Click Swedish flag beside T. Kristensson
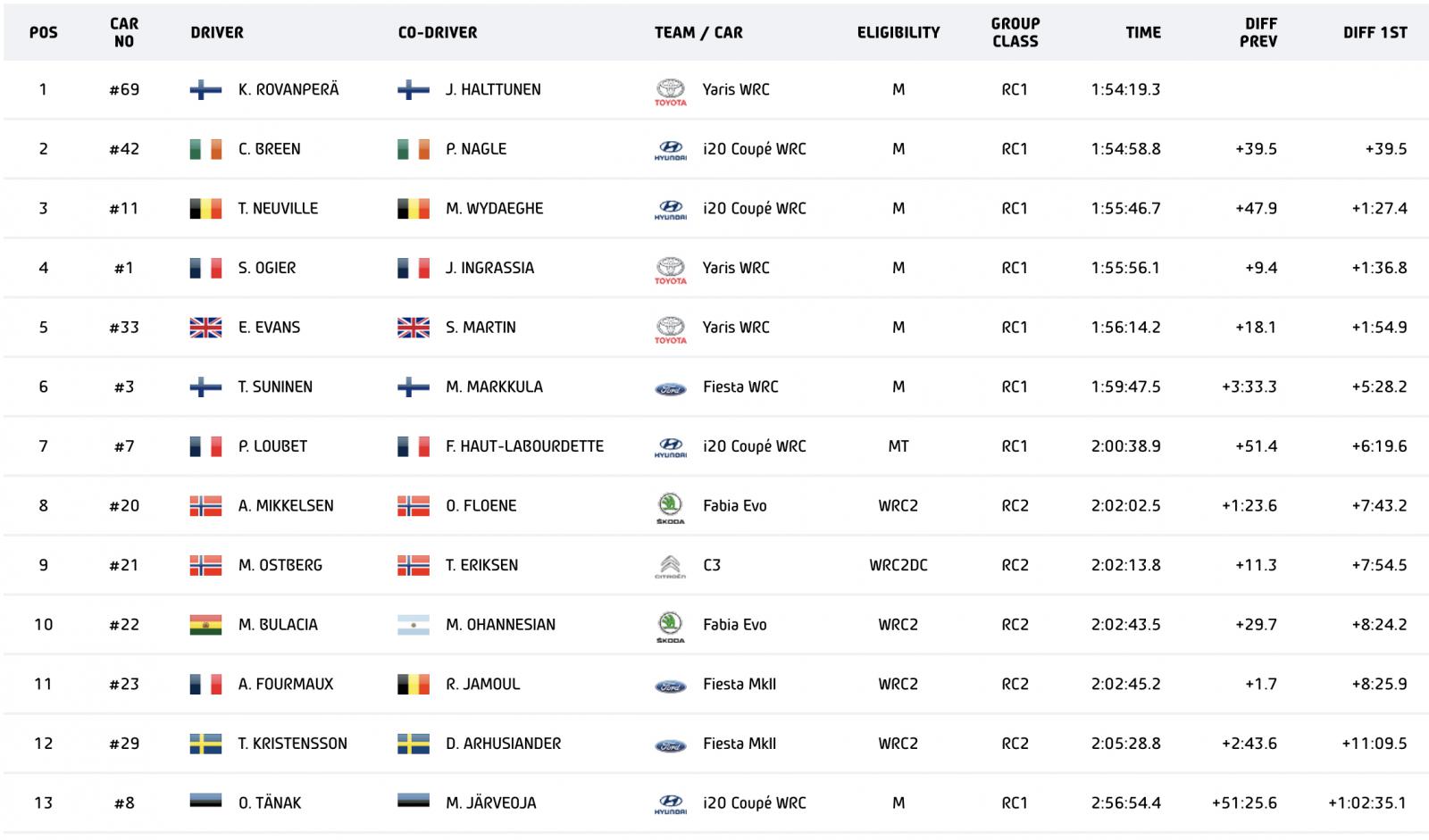1429x840 pixels. (205, 744)
